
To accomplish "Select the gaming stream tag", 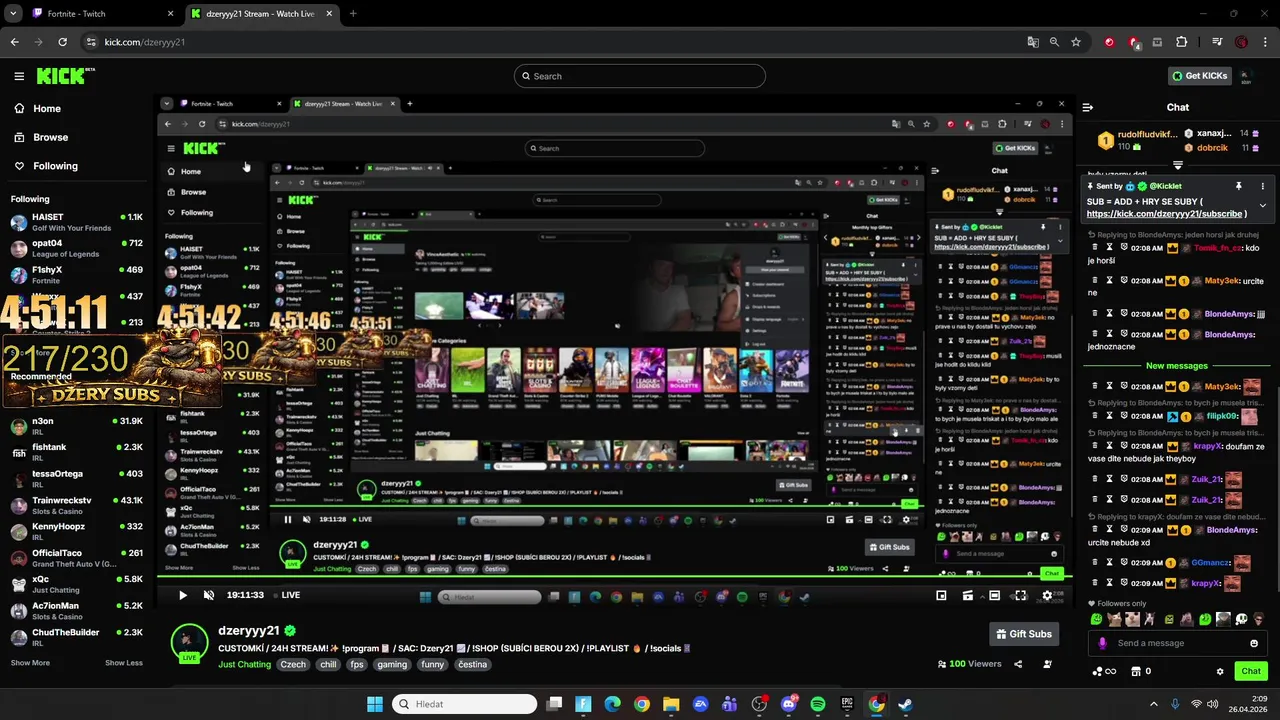I will coord(392,664).
